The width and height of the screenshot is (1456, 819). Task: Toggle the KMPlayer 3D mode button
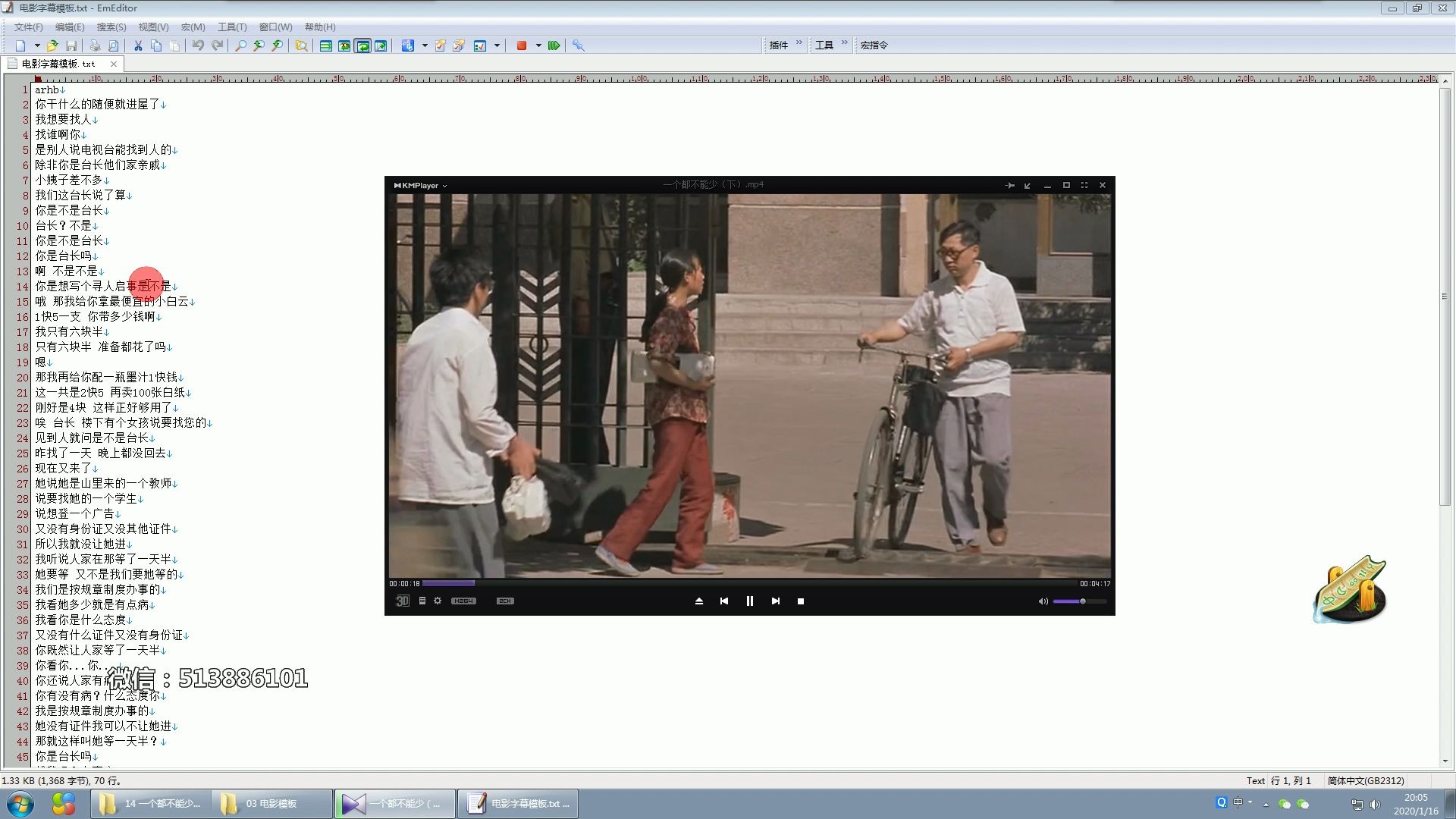click(403, 601)
